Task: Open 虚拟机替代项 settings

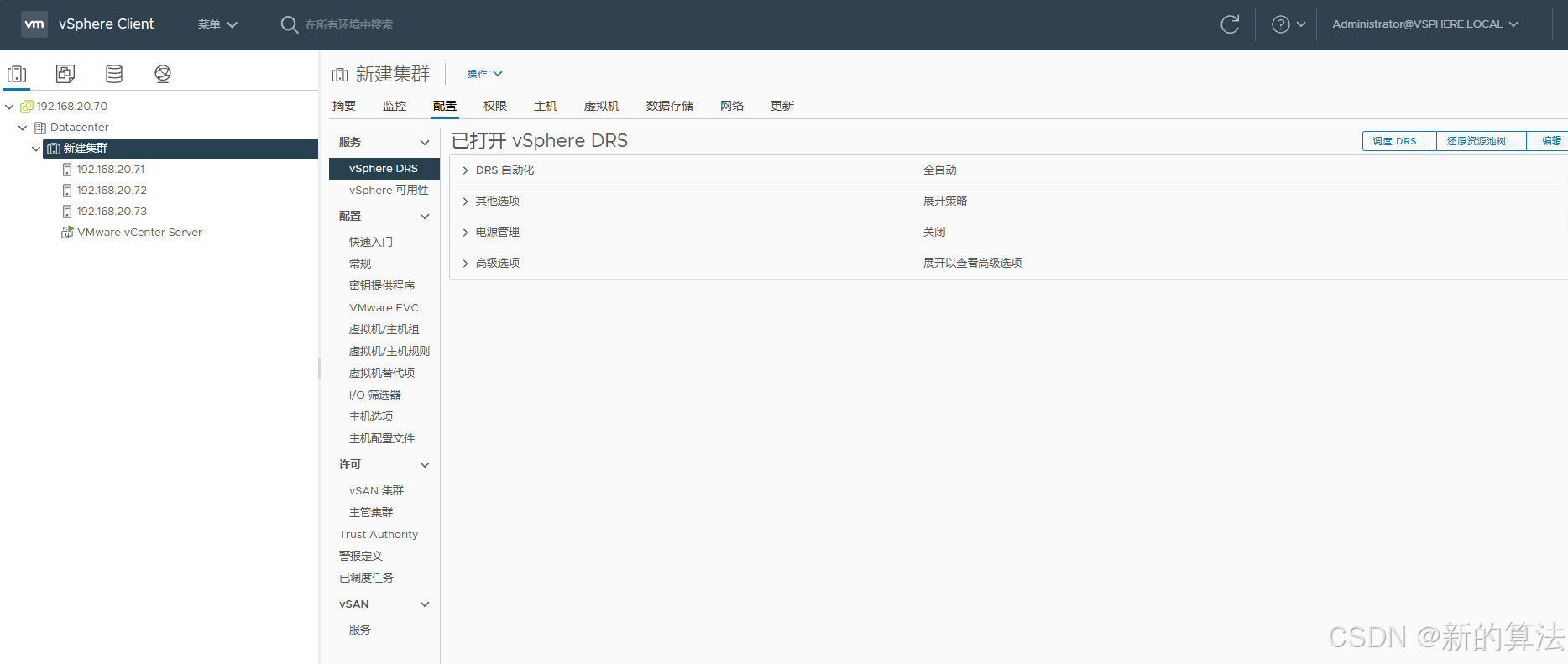Action: coord(382,373)
